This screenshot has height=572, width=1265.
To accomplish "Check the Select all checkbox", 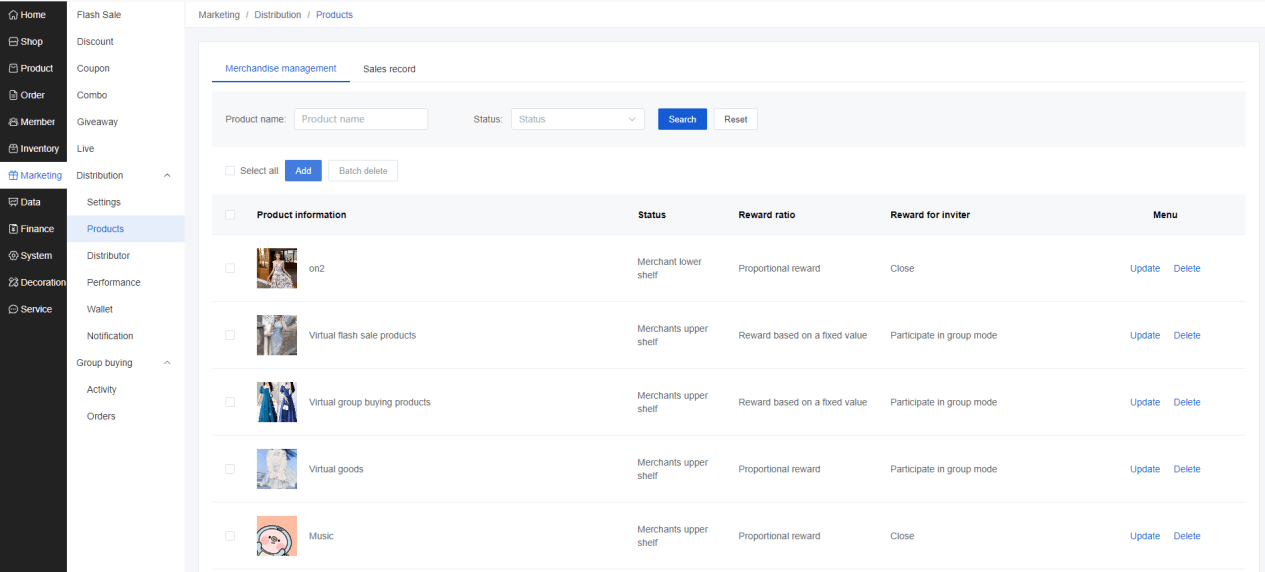I will pyautogui.click(x=230, y=171).
